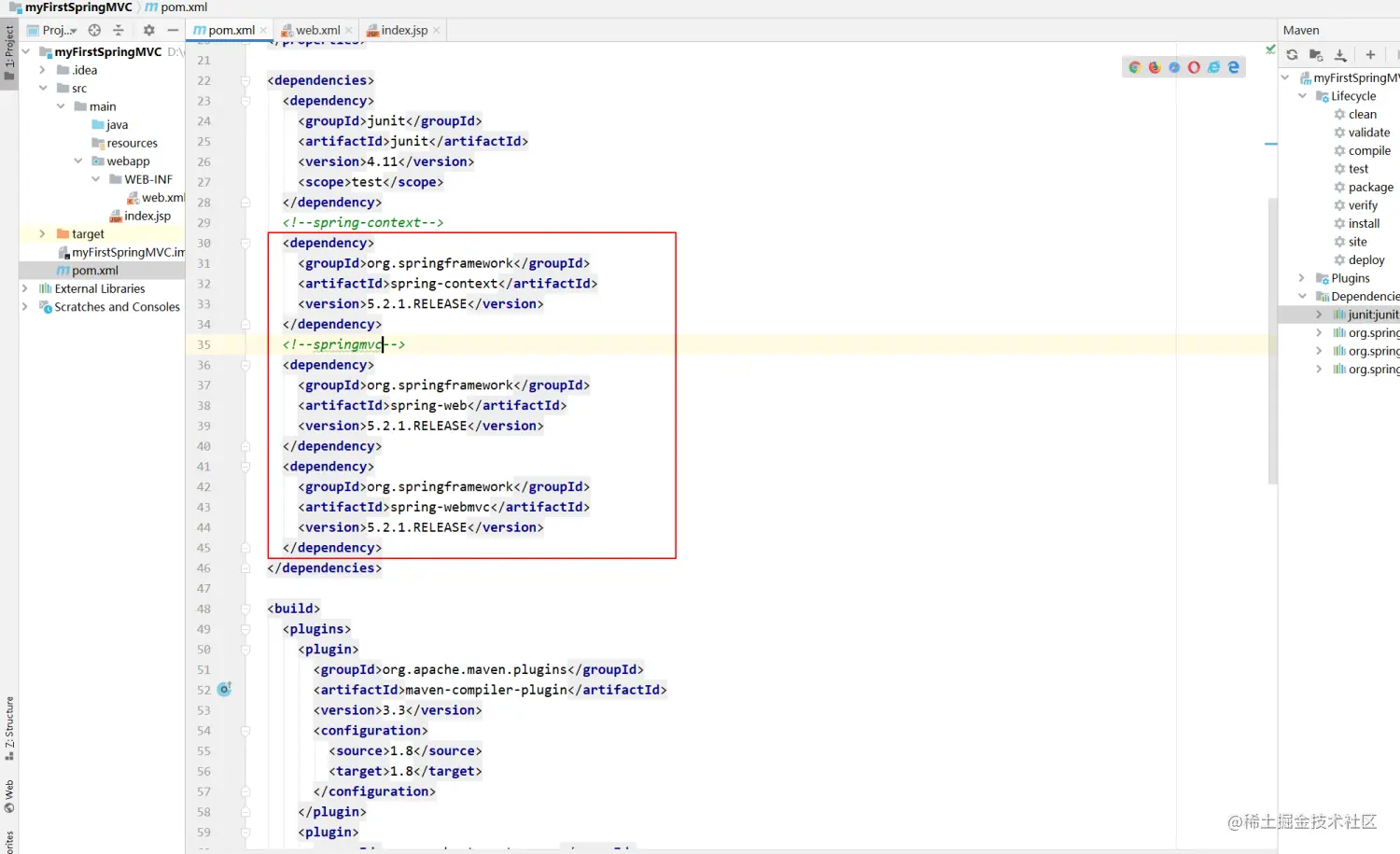Expand junit:junit dependency in Maven
Viewport: 1400px width, 854px height.
pyautogui.click(x=1319, y=315)
